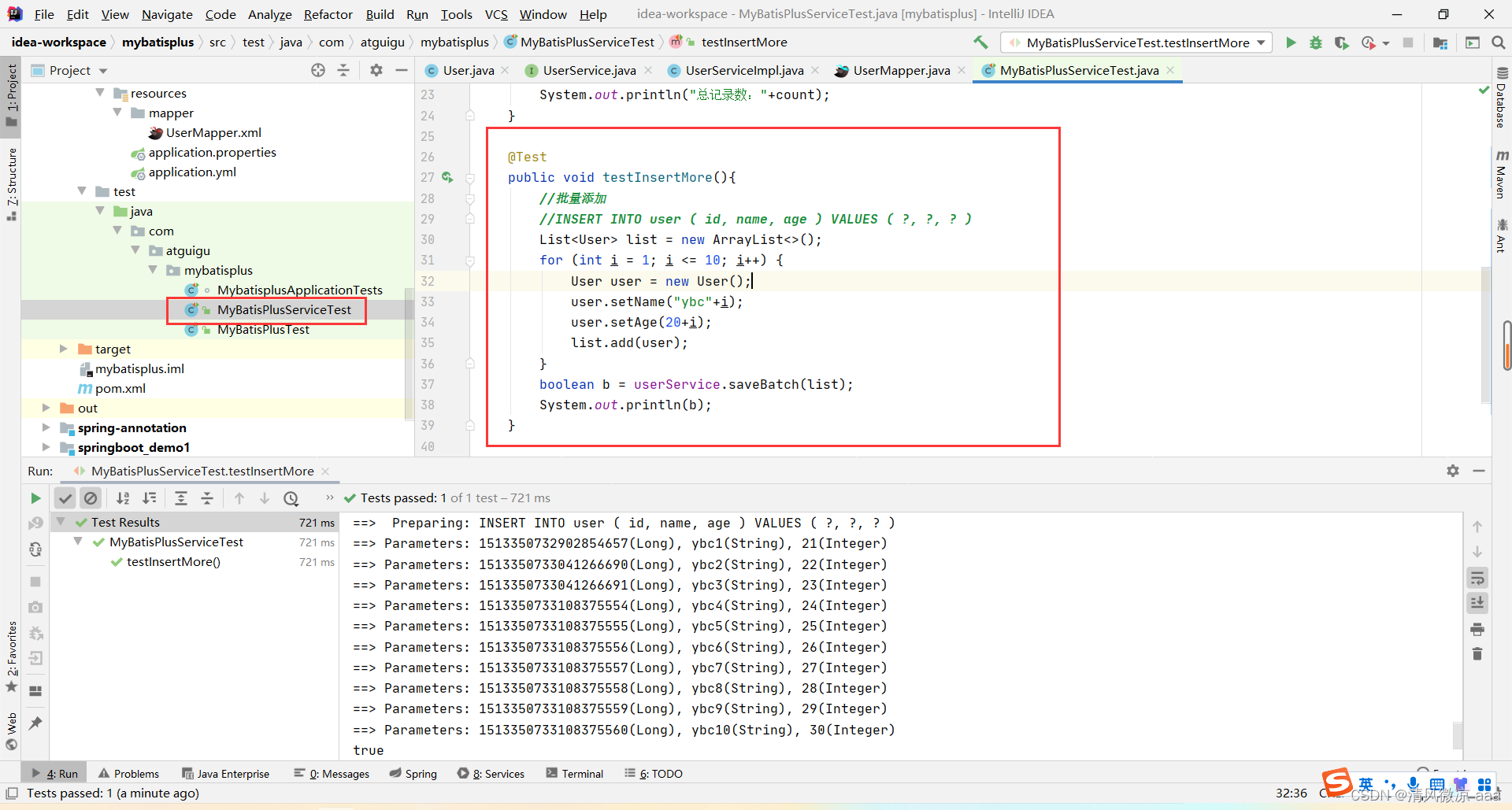This screenshot has width=1512, height=810.
Task: Click the editor's vertical scrollbar
Action: [1485, 335]
